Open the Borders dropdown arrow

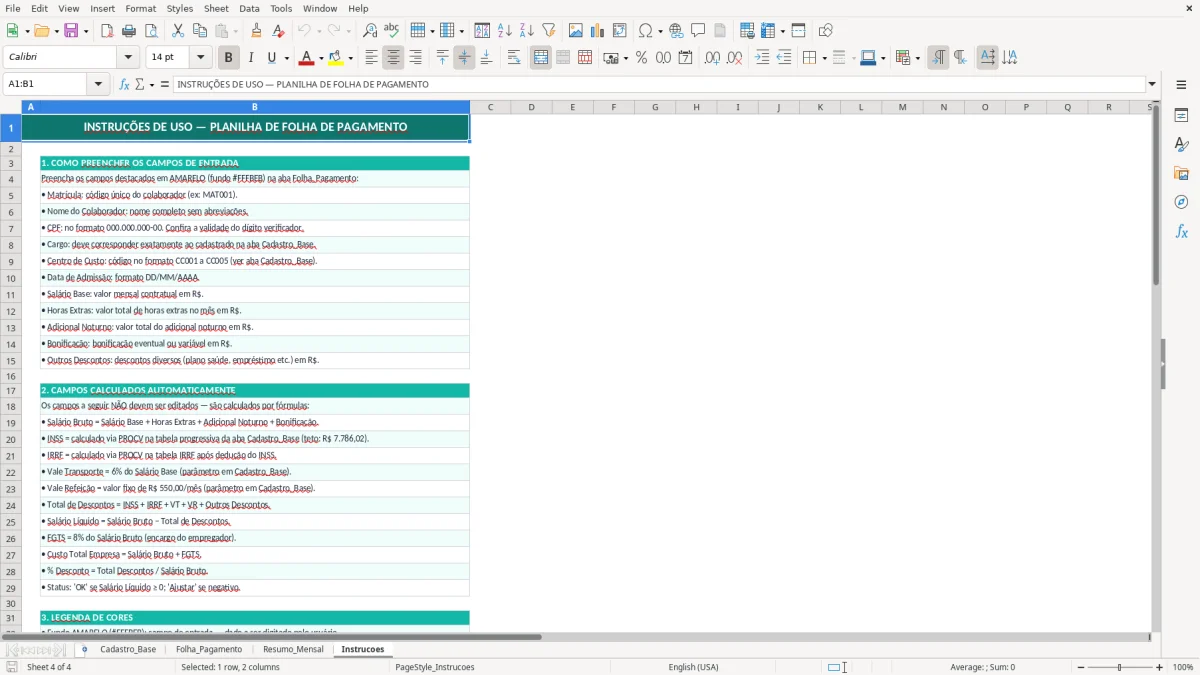823,58
